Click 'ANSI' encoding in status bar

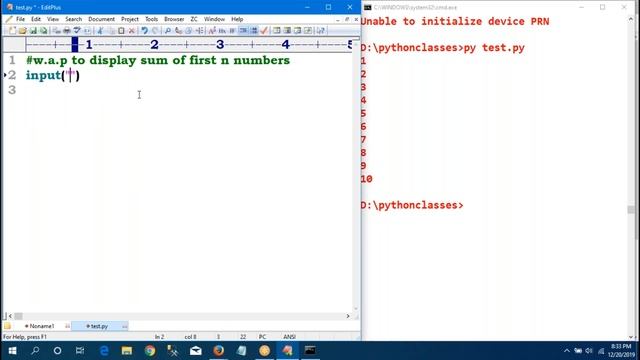(x=289, y=337)
